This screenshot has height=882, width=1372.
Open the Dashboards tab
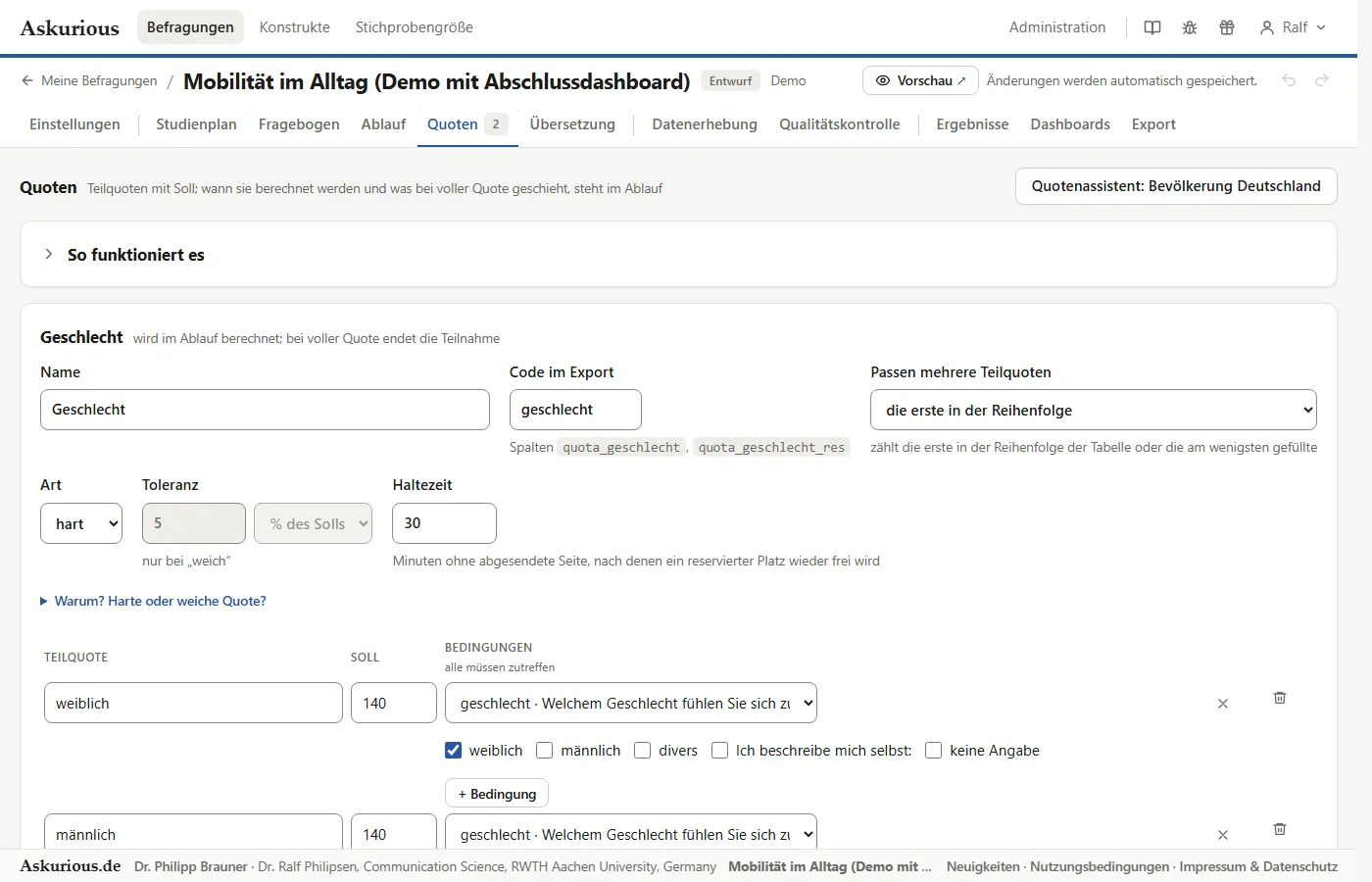click(x=1070, y=124)
